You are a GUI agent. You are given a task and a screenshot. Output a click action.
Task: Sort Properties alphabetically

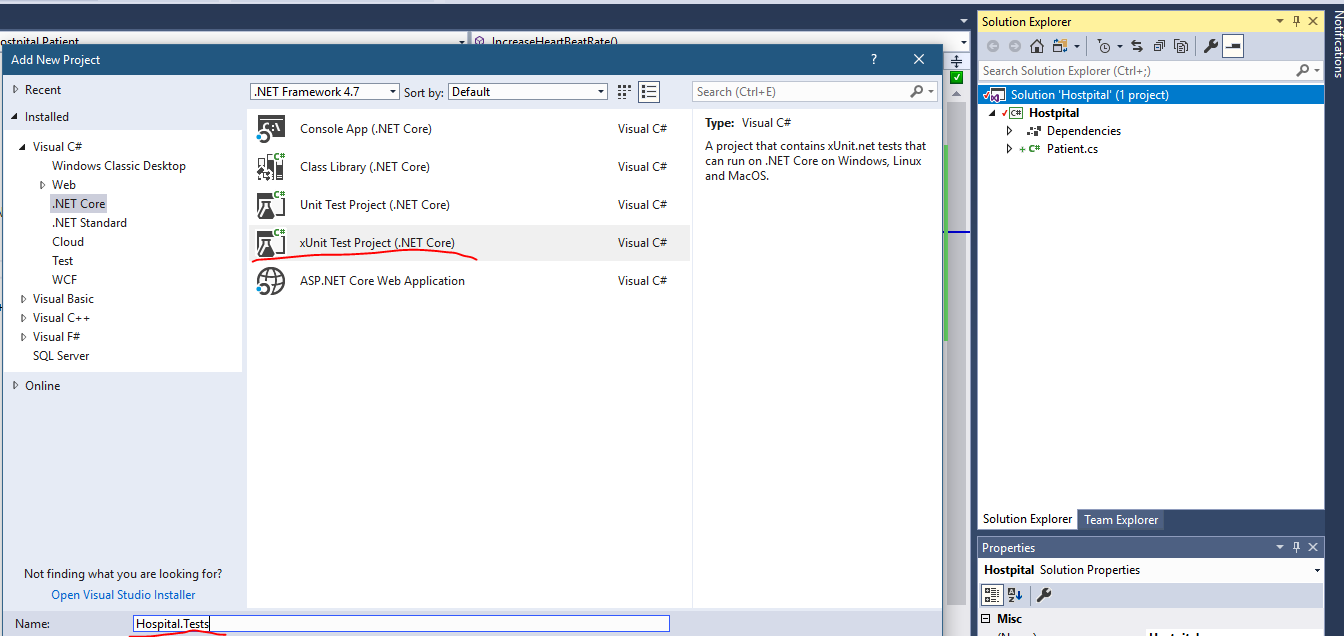[1015, 595]
